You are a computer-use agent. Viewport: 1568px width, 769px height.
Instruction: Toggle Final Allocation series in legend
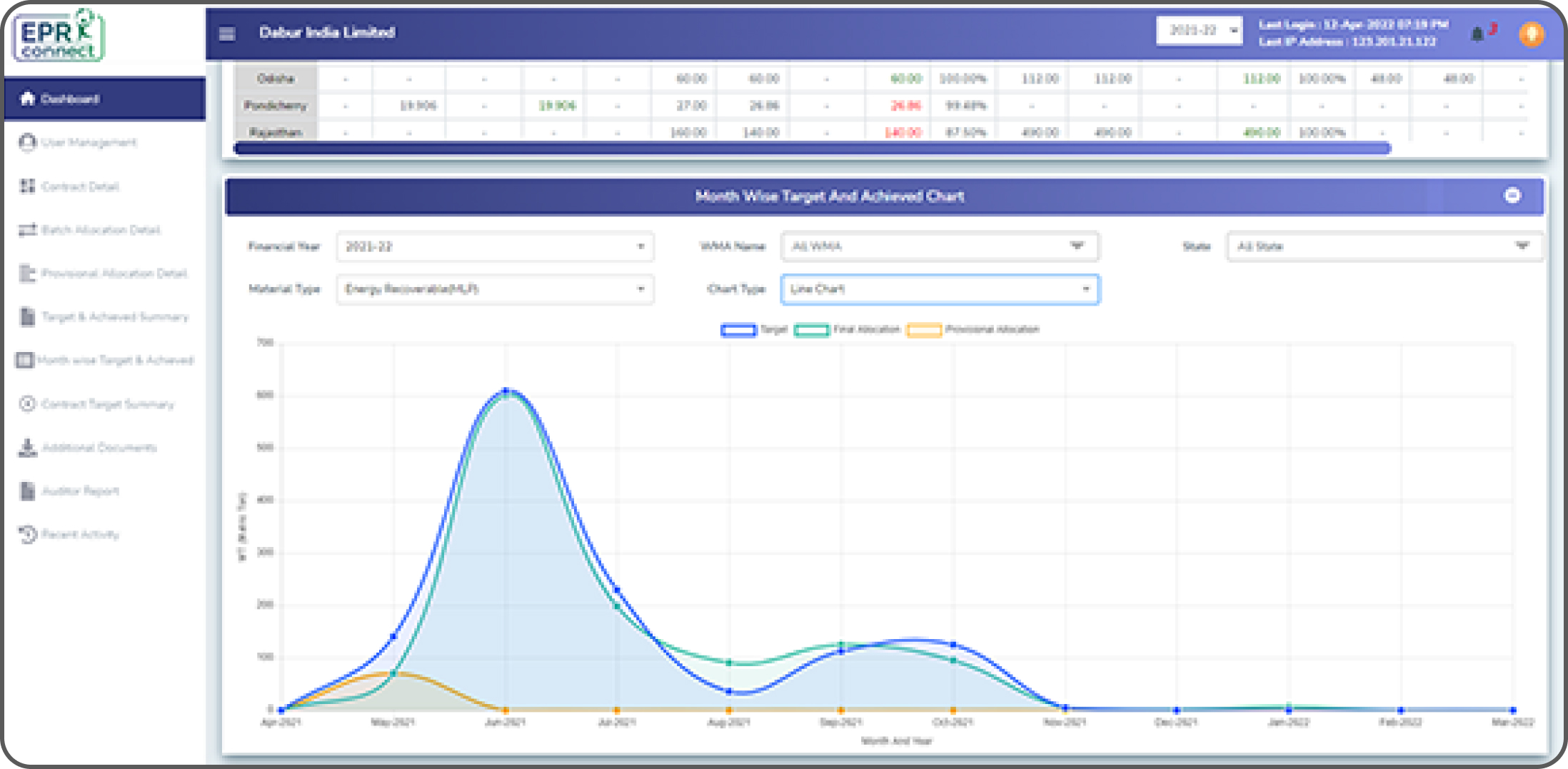coord(848,330)
